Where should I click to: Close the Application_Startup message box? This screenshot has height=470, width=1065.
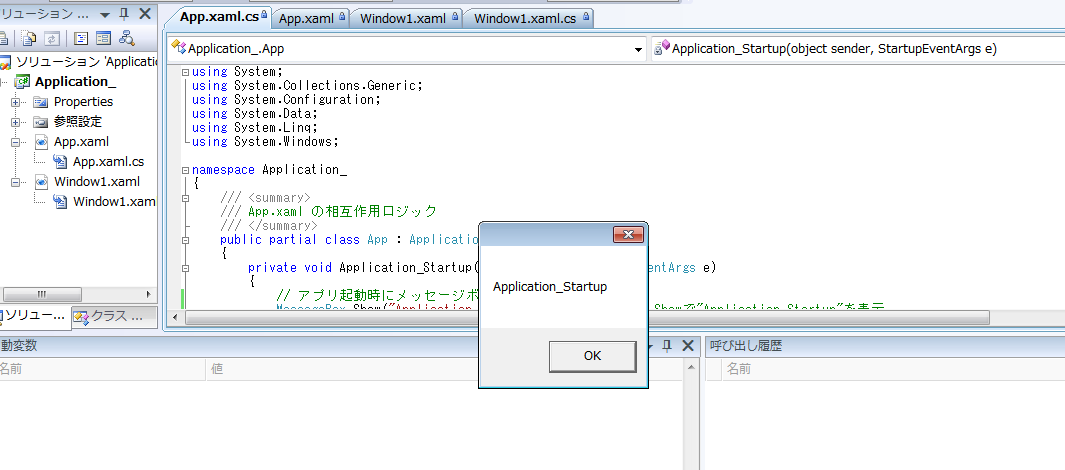[628, 234]
